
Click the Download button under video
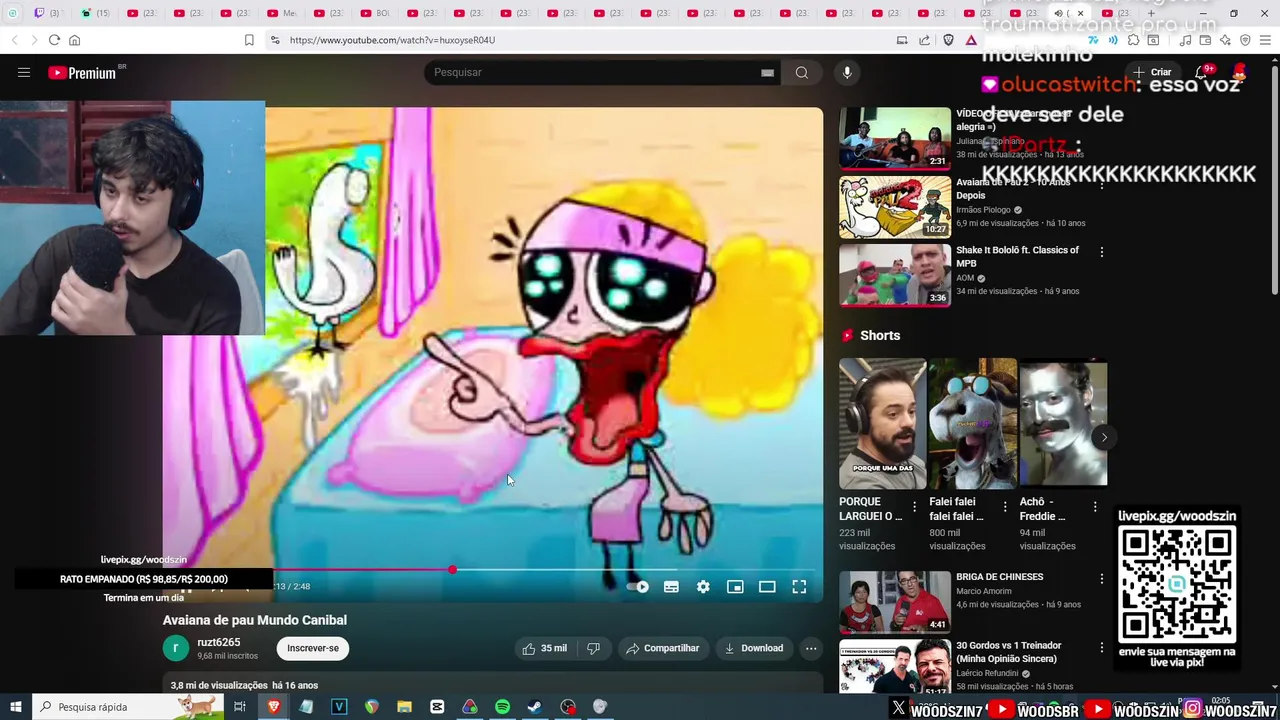coord(754,648)
